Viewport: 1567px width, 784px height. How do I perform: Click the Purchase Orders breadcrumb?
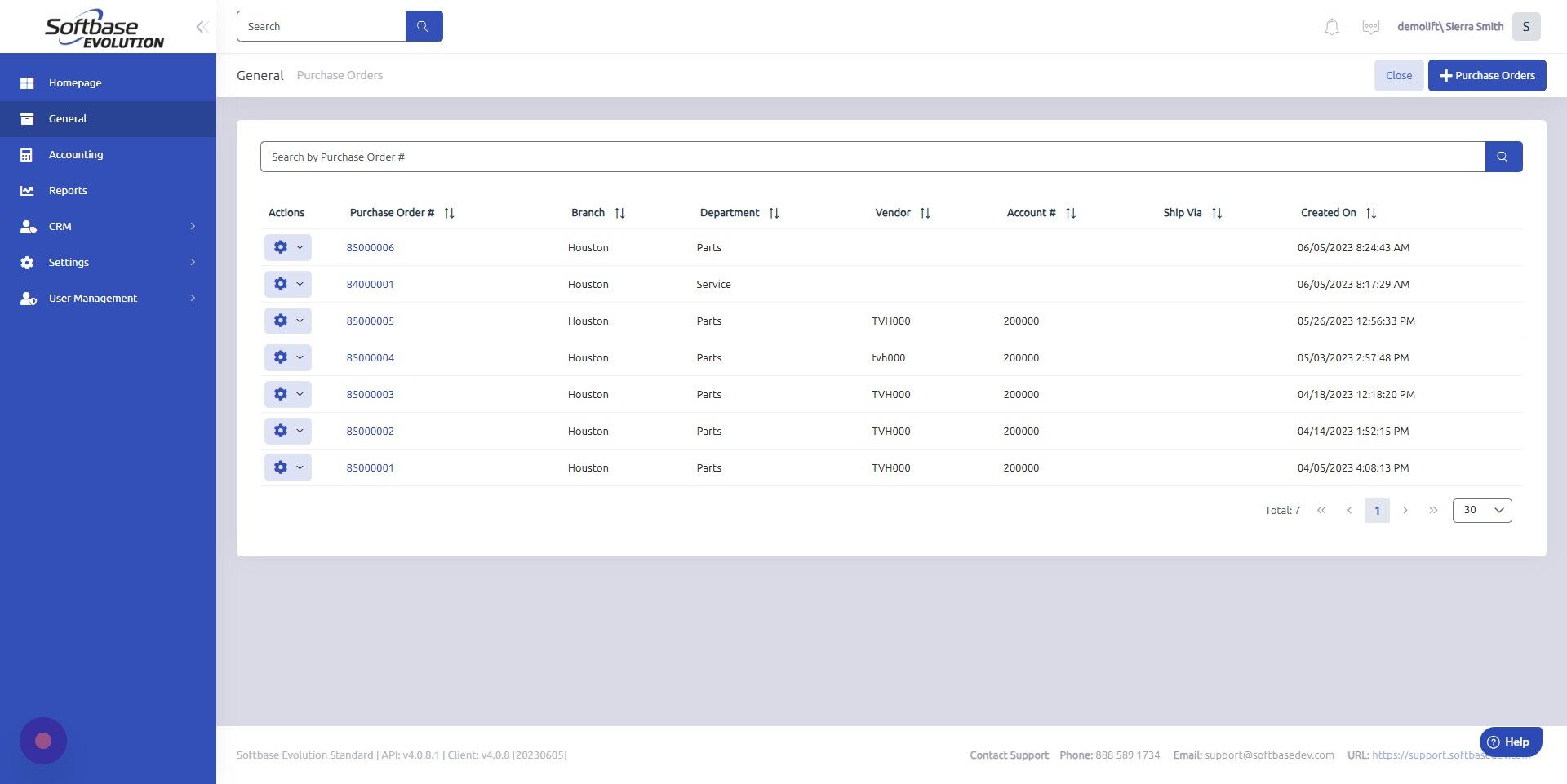point(340,75)
